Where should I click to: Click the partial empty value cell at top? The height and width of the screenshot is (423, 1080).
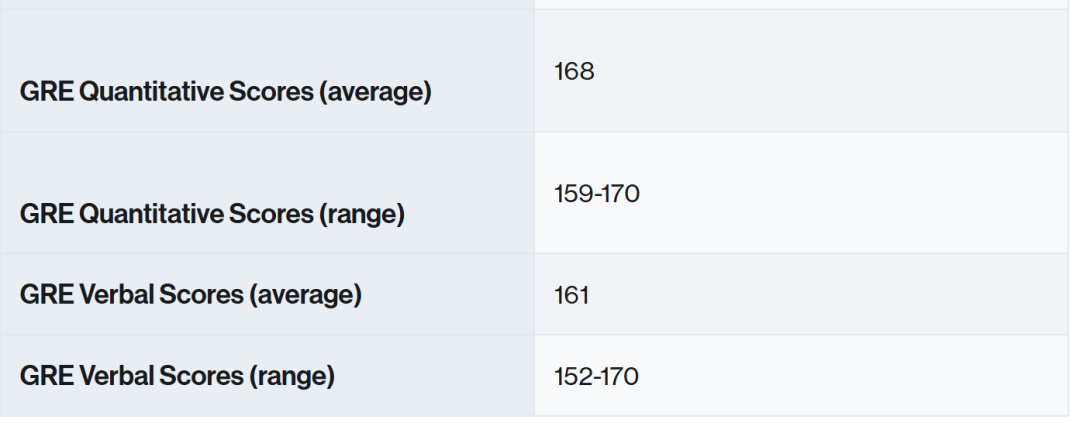pyautogui.click(x=800, y=4)
